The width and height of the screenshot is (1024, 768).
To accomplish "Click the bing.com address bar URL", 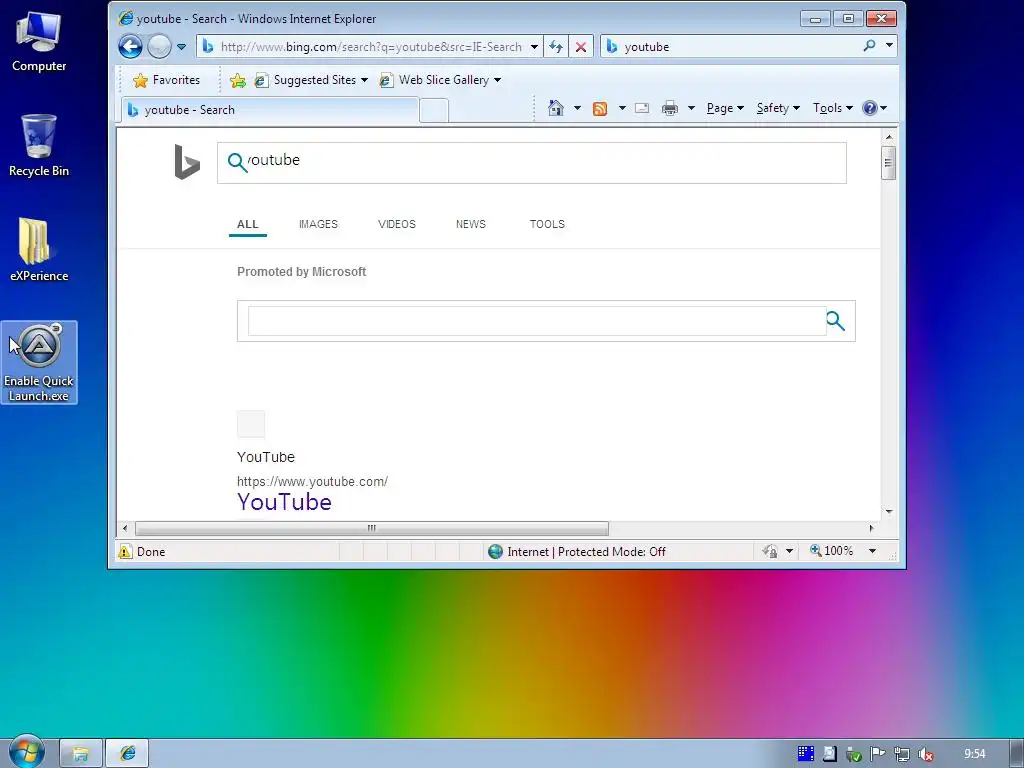I will (x=371, y=47).
